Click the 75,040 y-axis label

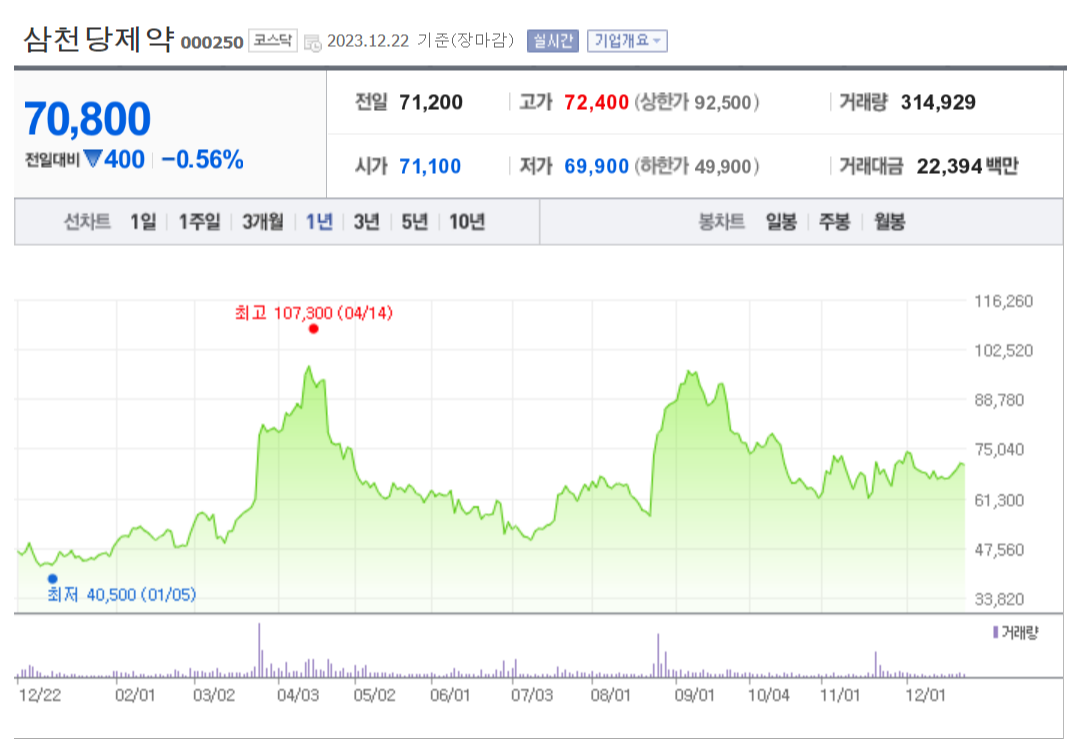[x=999, y=450]
